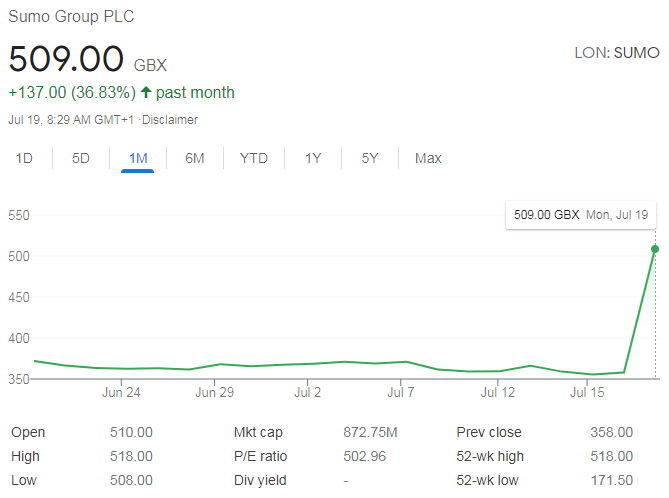Click the green data point on chart
Screen dimensions: 669x498
(x=655, y=249)
